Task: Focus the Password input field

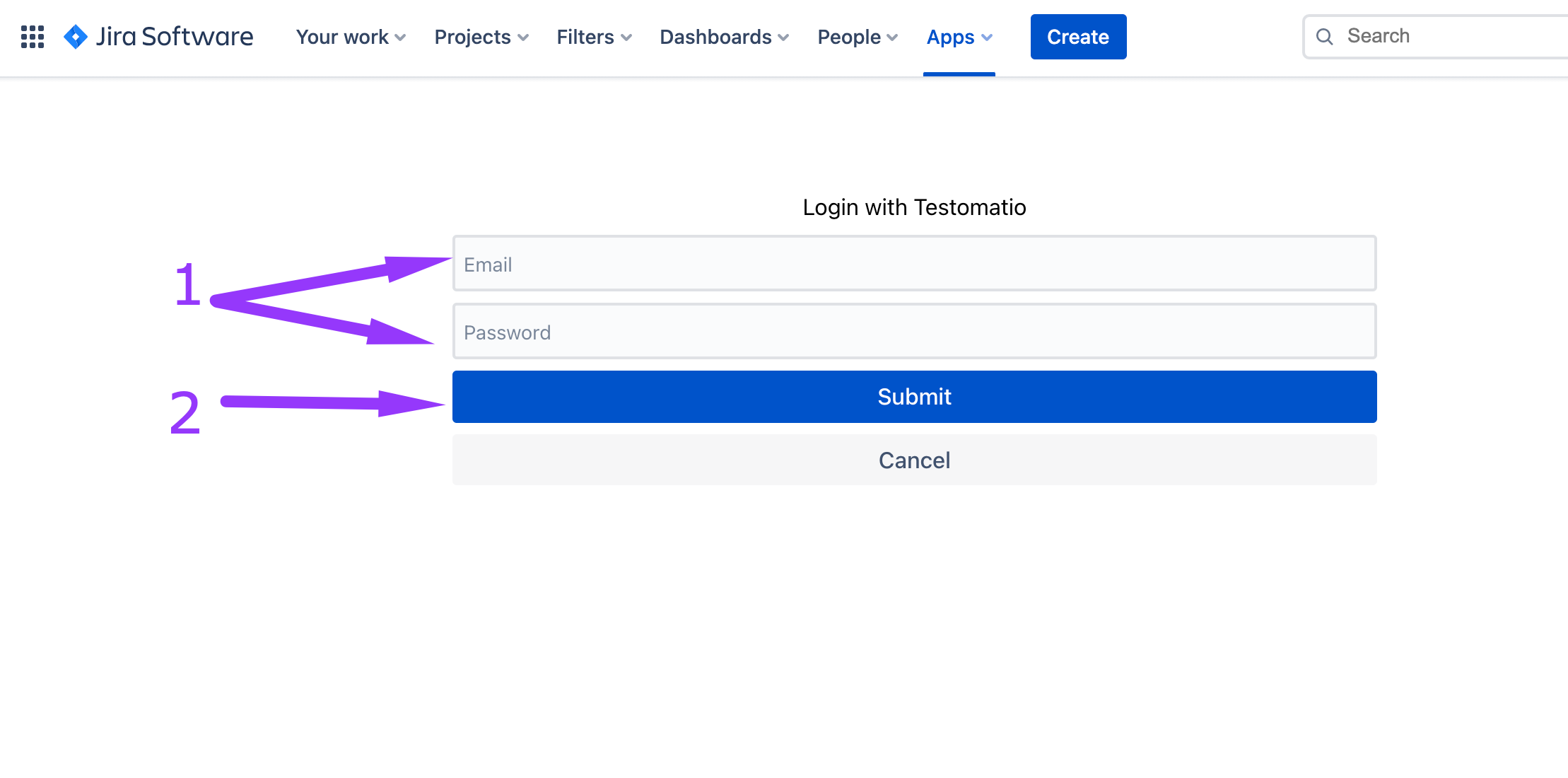Action: tap(914, 332)
